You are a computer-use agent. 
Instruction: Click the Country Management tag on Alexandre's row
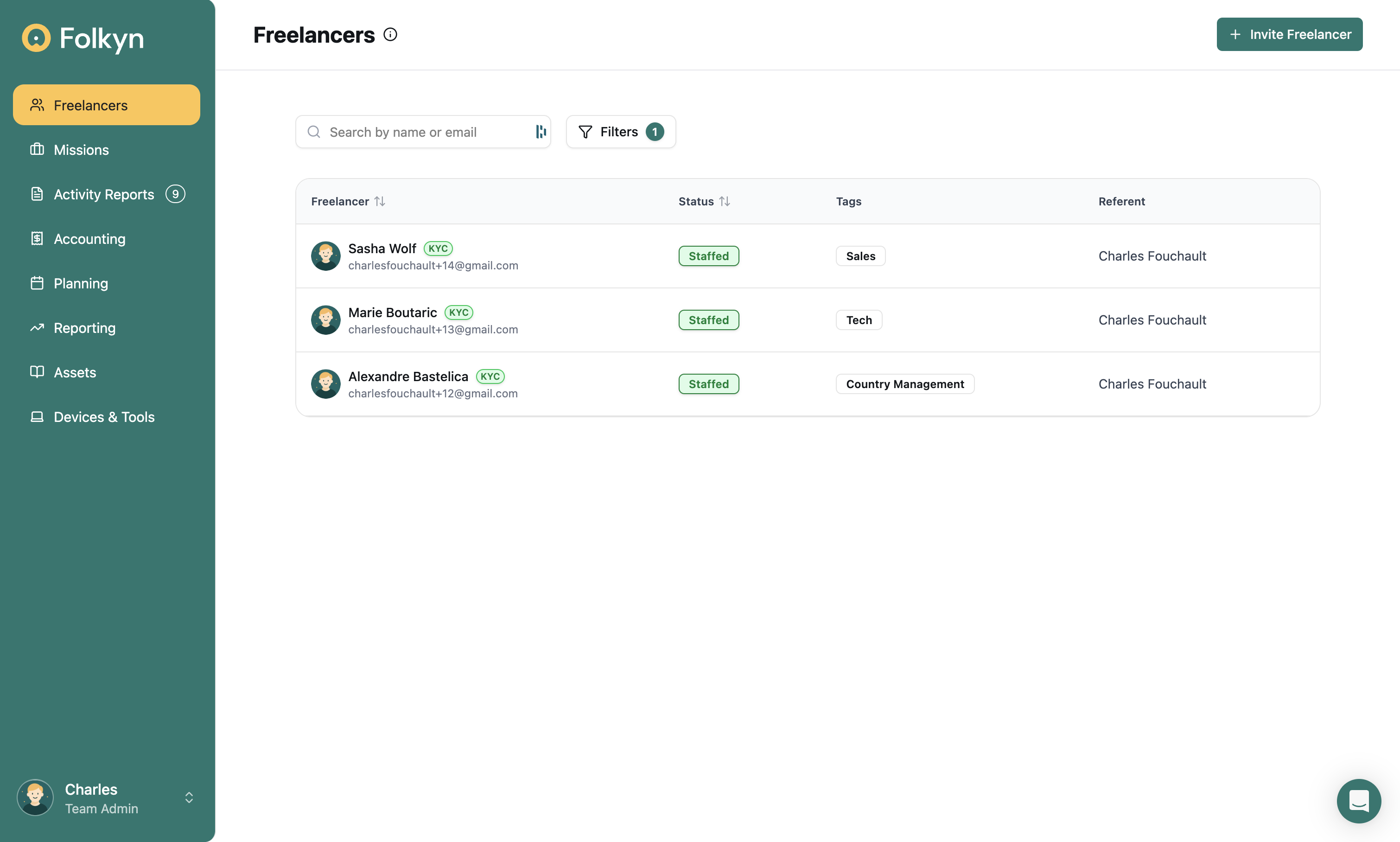pyautogui.click(x=904, y=383)
